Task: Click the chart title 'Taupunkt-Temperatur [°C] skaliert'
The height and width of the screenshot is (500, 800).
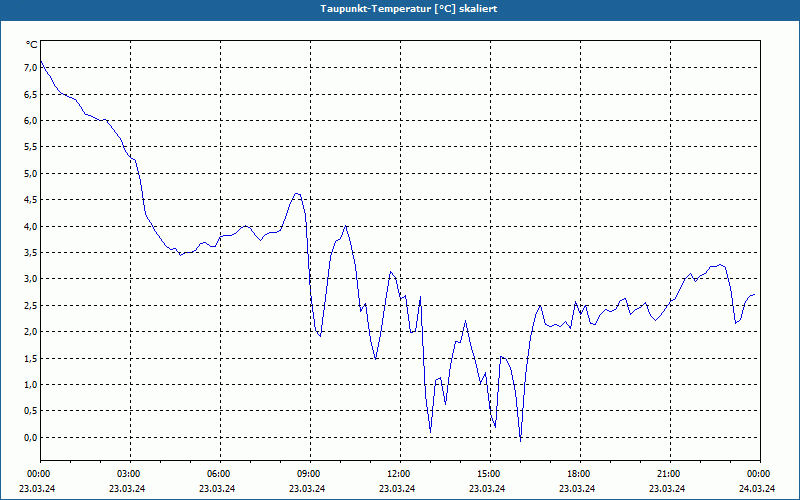Action: [409, 9]
